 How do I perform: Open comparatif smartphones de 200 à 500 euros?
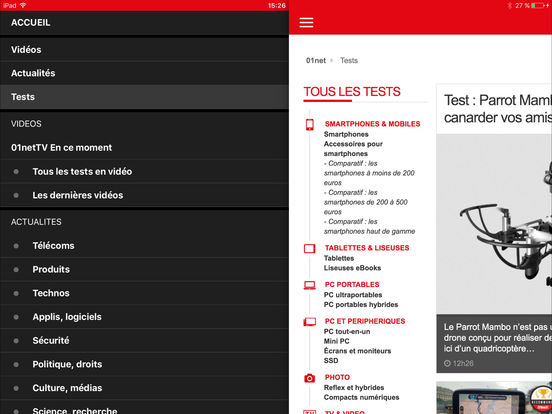pos(366,202)
